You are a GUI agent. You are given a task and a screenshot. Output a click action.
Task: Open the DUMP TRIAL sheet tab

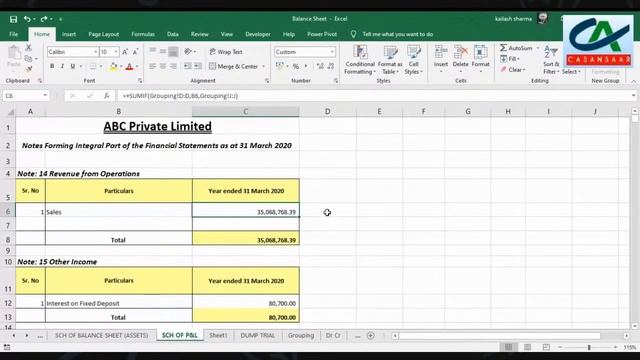(x=257, y=335)
